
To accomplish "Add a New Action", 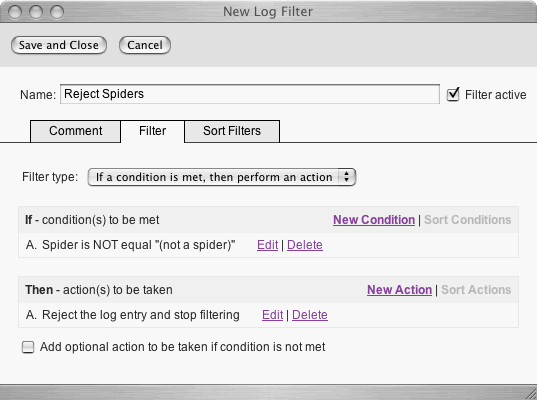I will click(399, 290).
